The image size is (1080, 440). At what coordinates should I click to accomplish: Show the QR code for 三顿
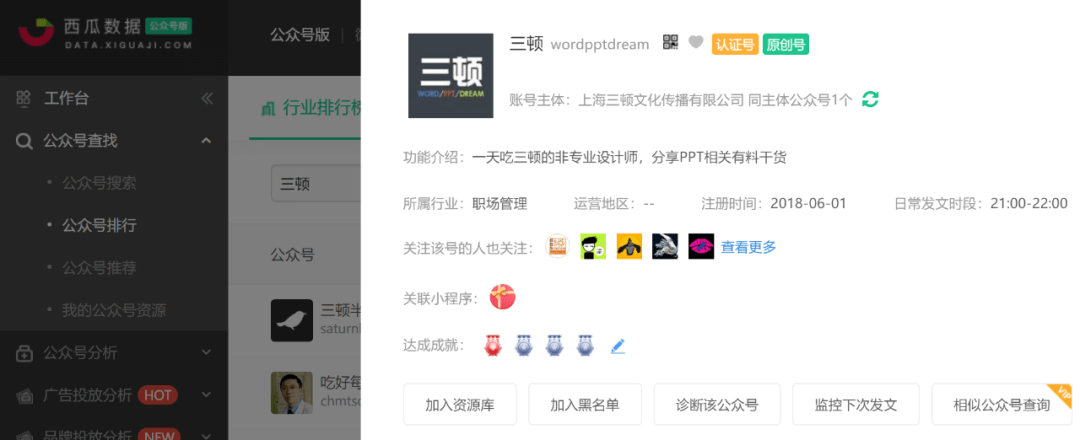[670, 42]
